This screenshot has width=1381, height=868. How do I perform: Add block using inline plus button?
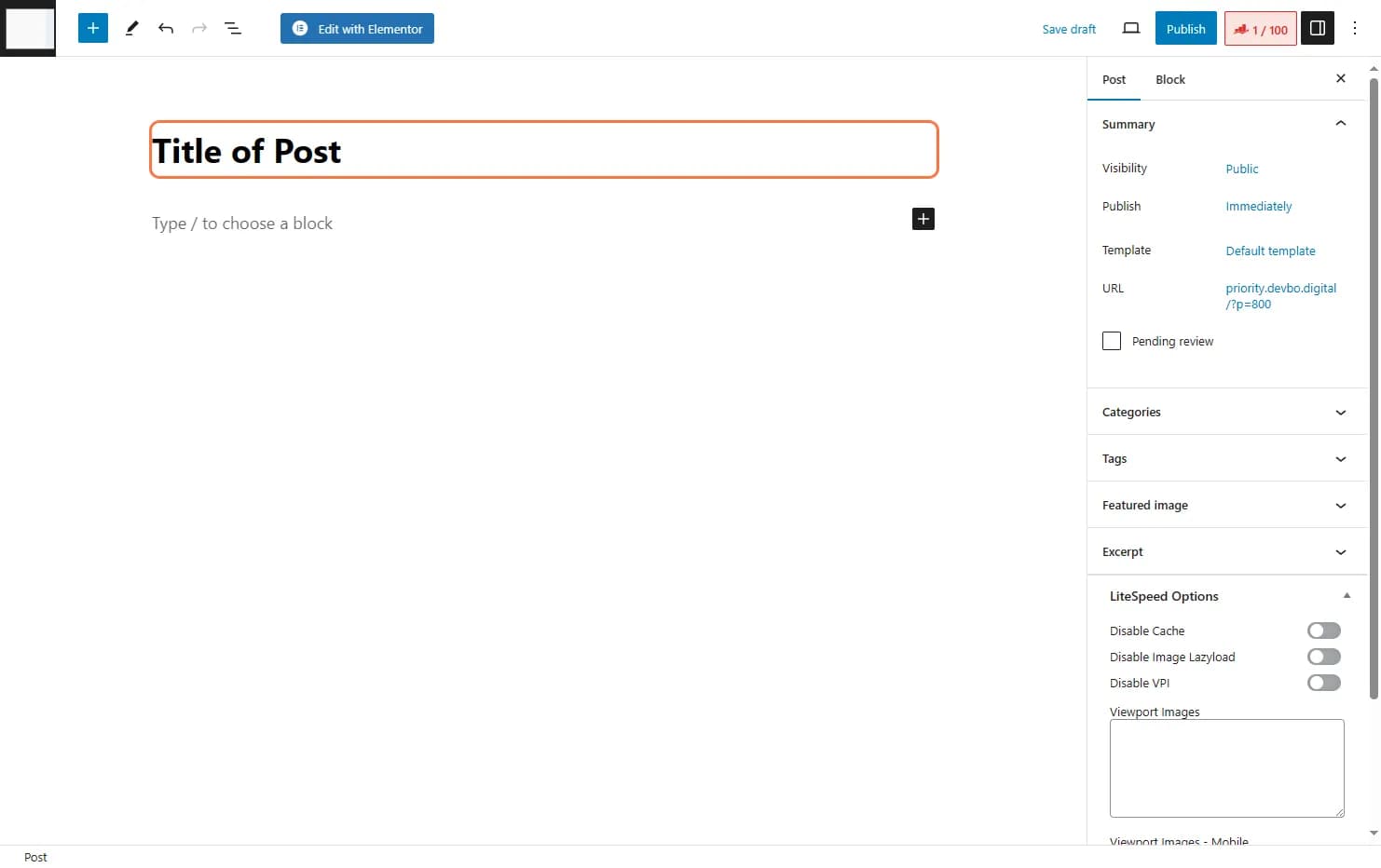[x=923, y=219]
